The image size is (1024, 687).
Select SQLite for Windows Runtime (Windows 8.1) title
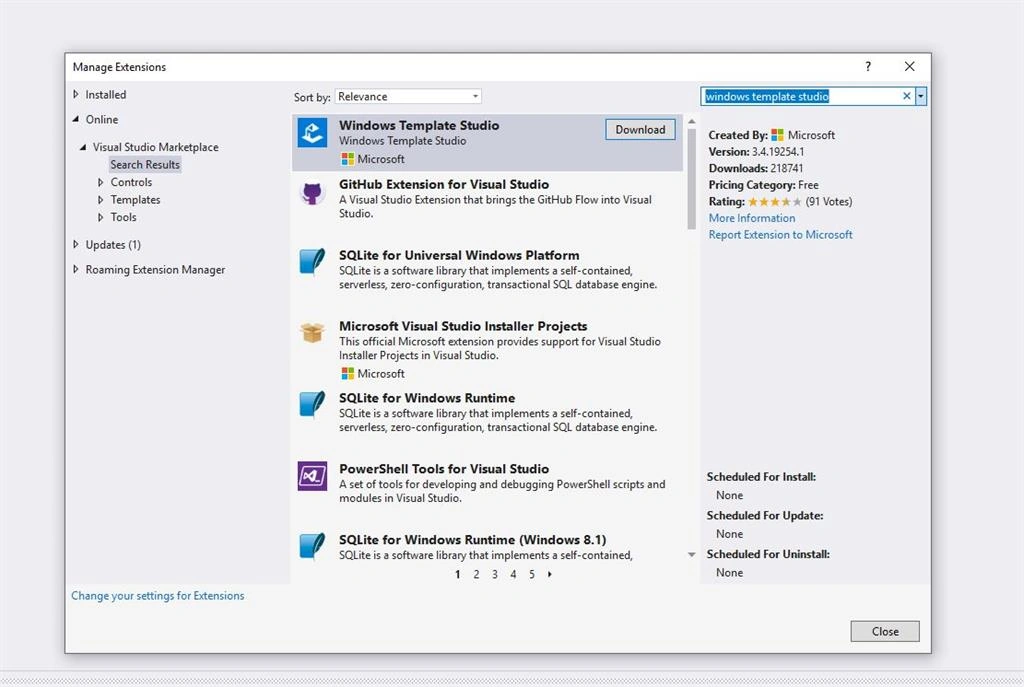(x=472, y=540)
